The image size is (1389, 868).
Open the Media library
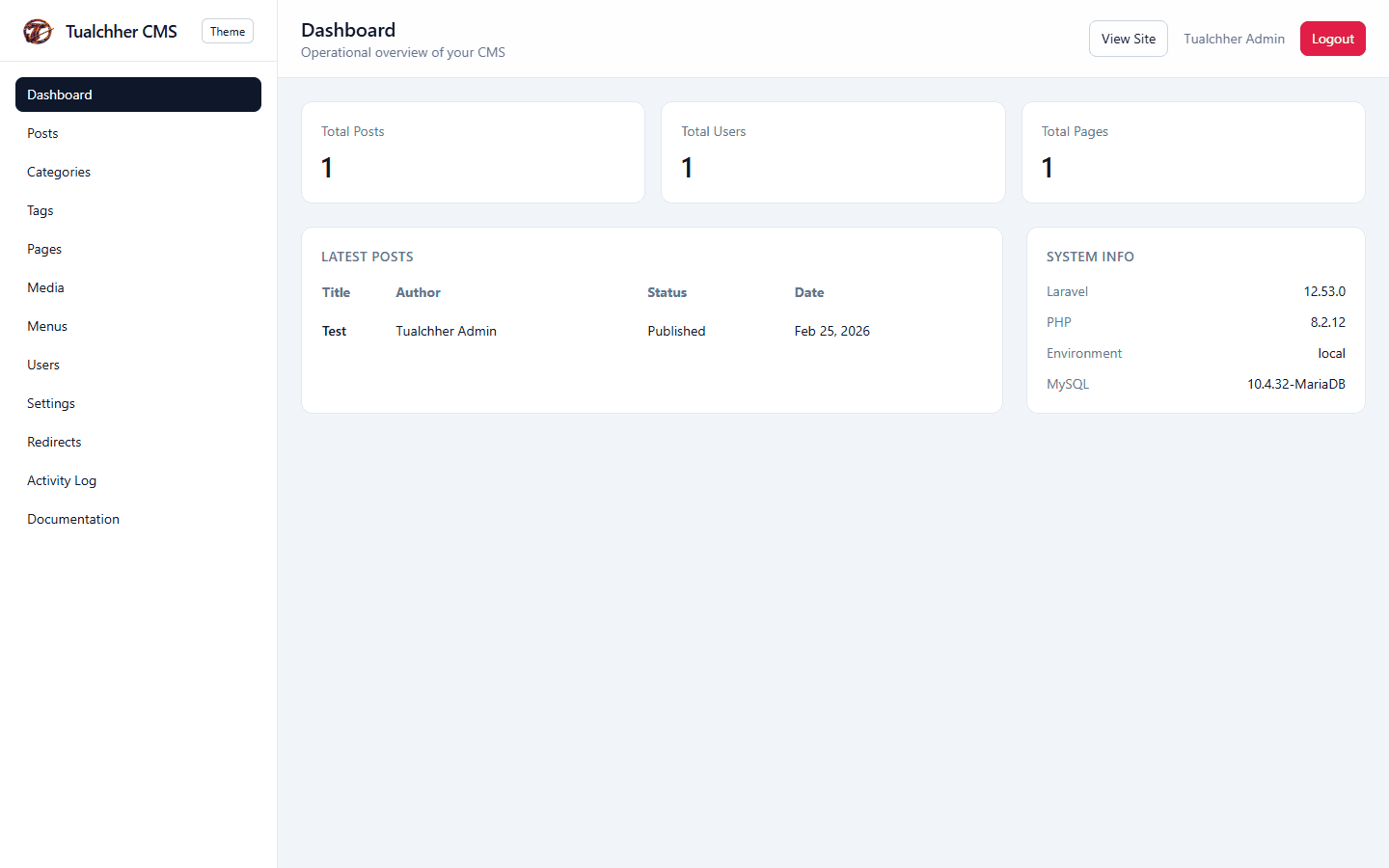pos(45,287)
